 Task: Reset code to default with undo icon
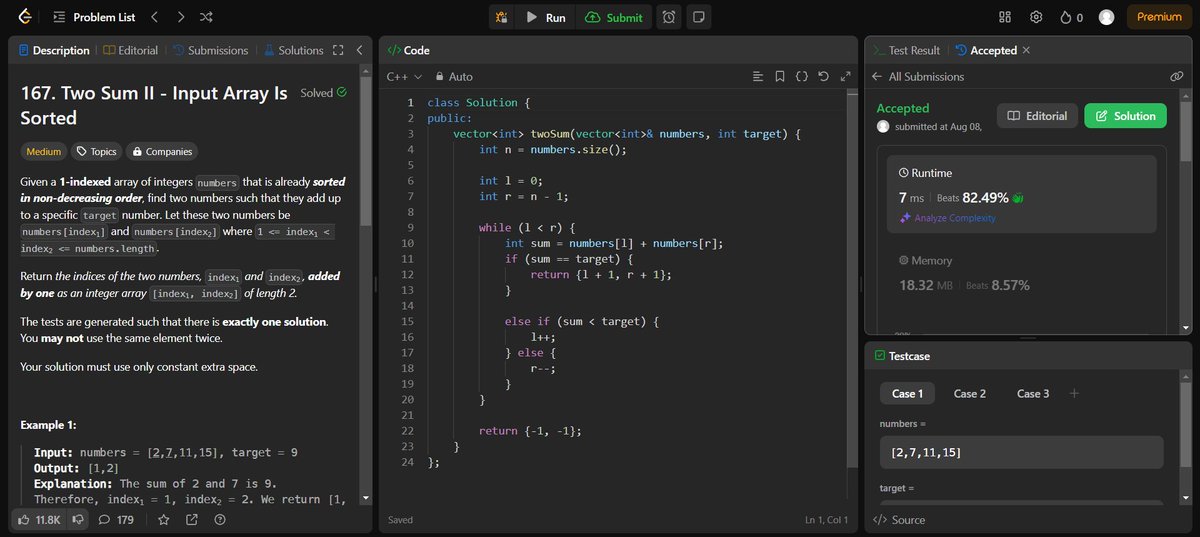[823, 76]
